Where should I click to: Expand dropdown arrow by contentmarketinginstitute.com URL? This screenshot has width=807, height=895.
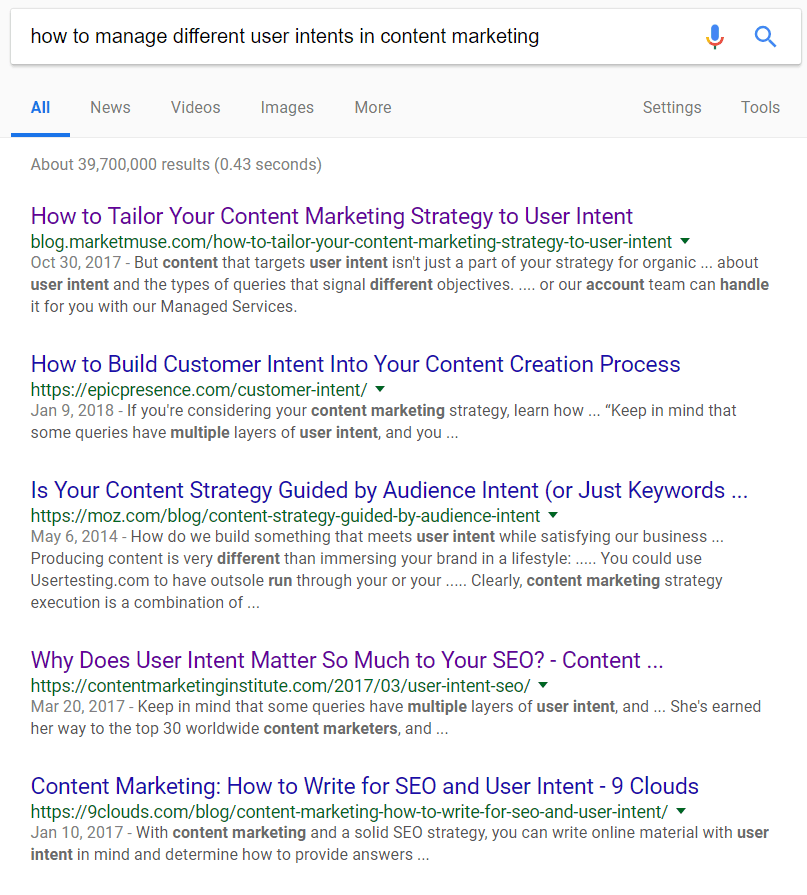543,685
